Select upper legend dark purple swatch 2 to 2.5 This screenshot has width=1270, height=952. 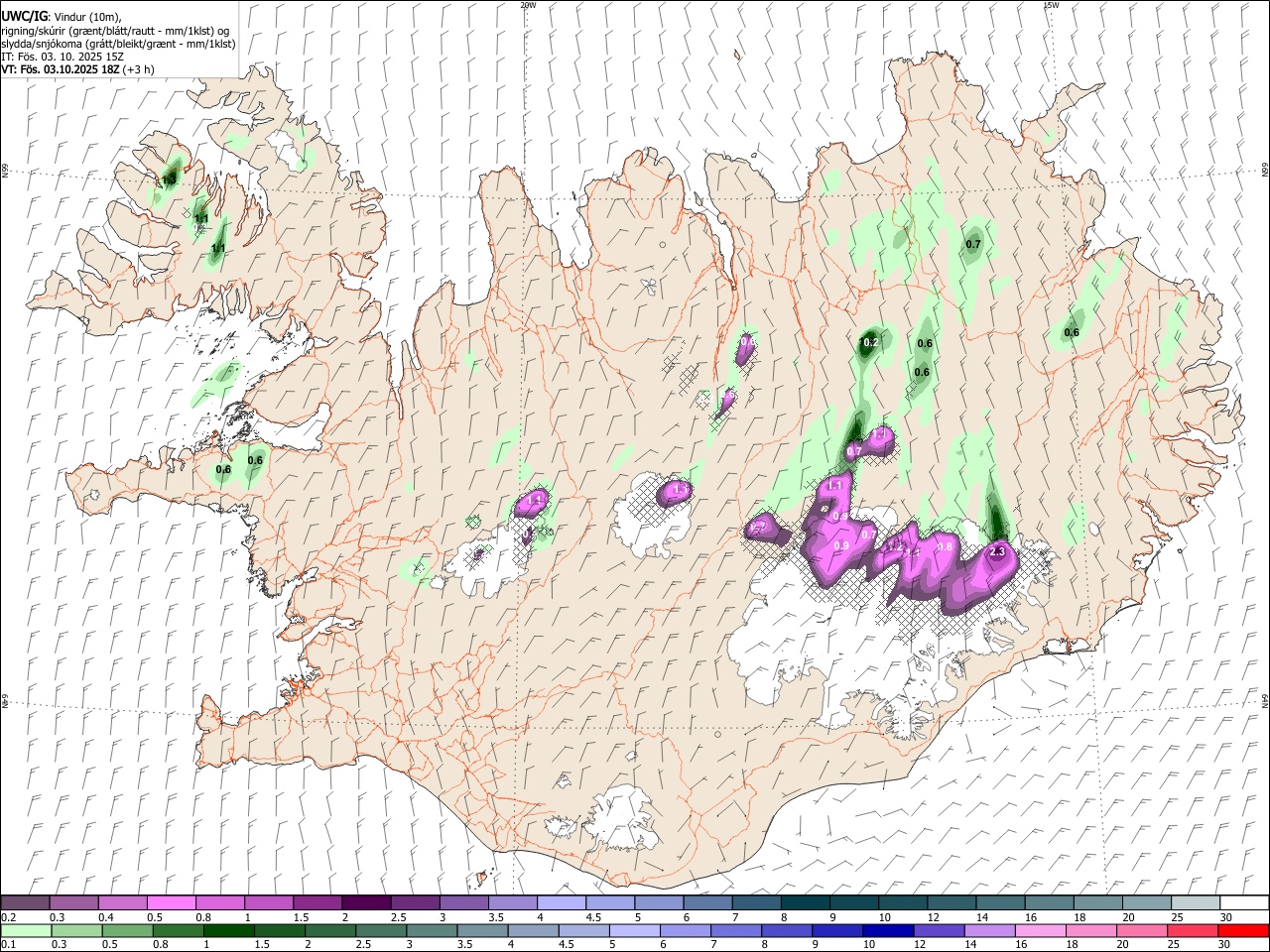point(366,903)
